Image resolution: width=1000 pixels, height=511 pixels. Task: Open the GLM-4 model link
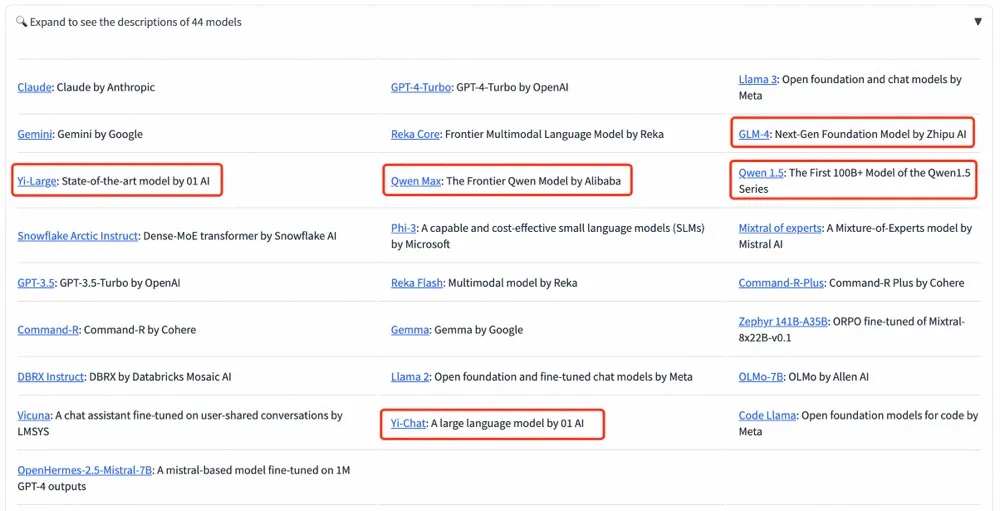(754, 134)
